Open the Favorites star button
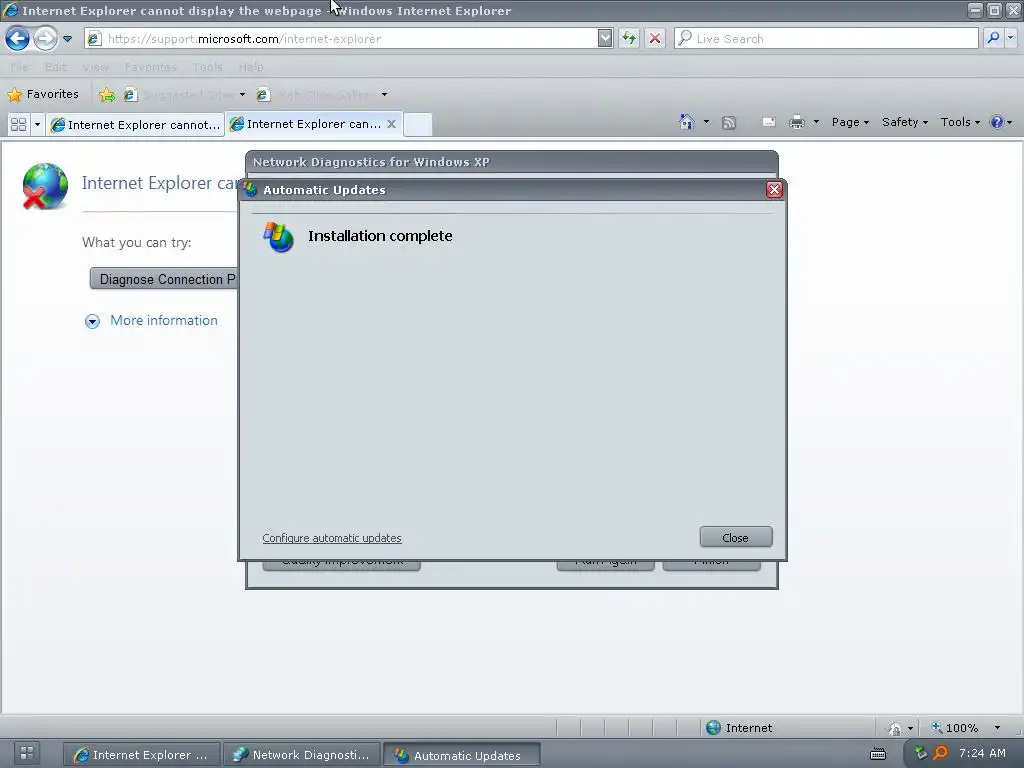The height and width of the screenshot is (768, 1024). point(43,94)
